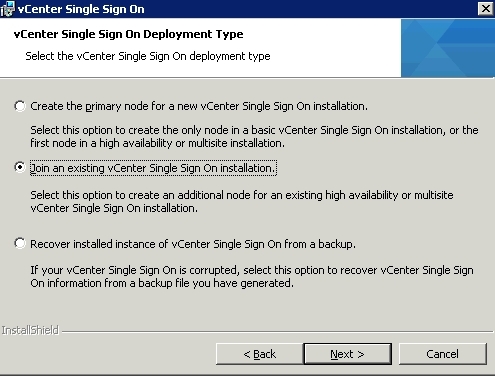This screenshot has width=495, height=376.
Task: Click the InstallShield label at the bottom
Action: point(30,330)
